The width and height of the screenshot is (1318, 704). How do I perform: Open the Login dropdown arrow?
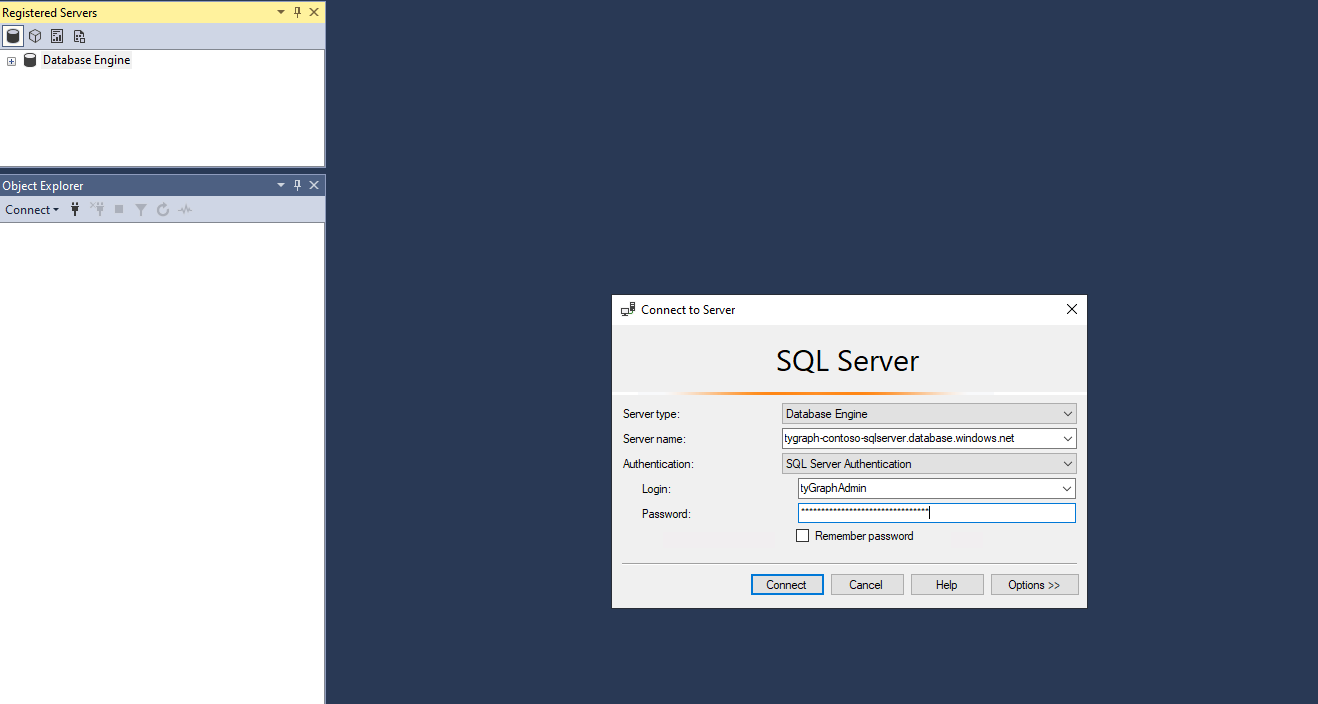[x=1068, y=489]
